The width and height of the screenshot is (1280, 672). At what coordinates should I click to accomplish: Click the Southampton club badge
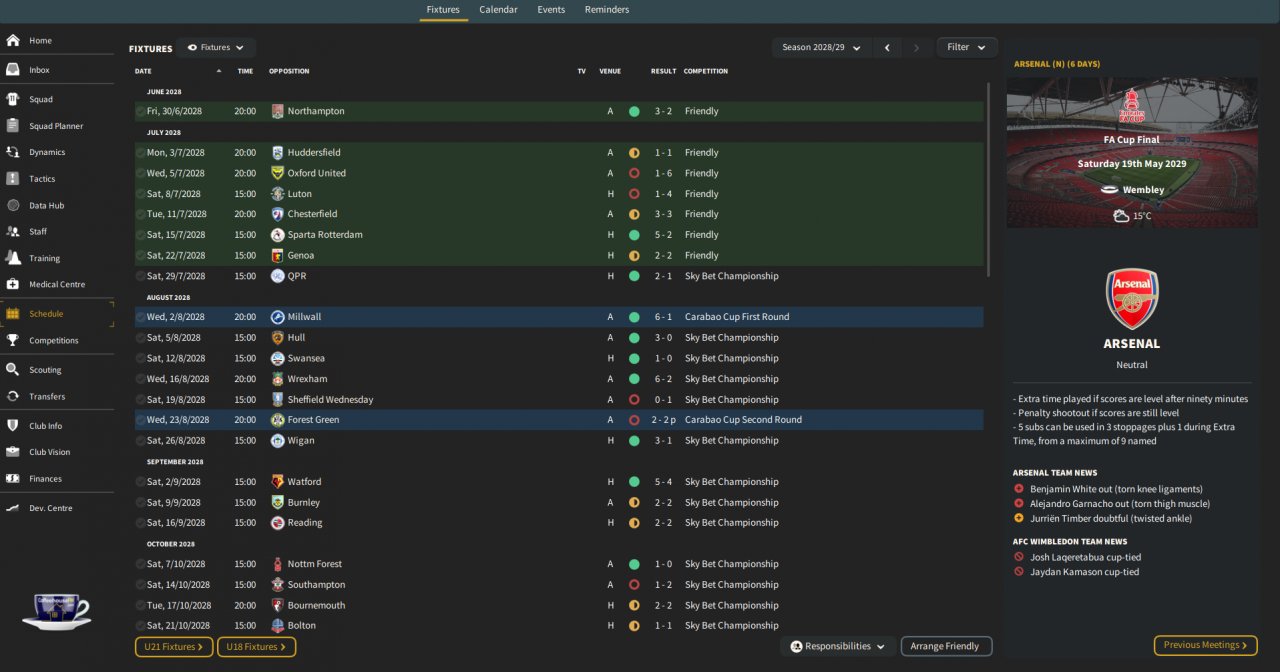[x=278, y=585]
